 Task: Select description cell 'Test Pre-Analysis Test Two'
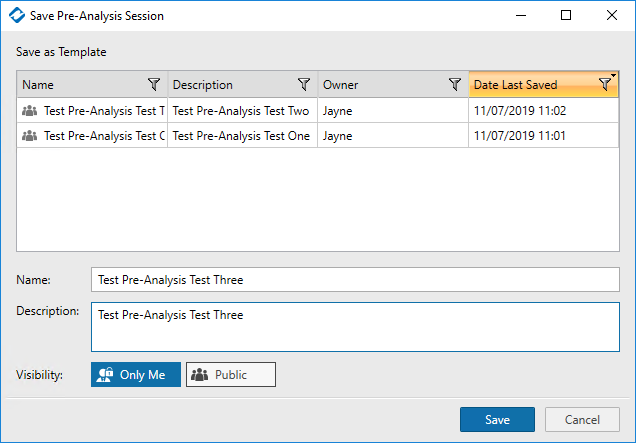point(243,111)
